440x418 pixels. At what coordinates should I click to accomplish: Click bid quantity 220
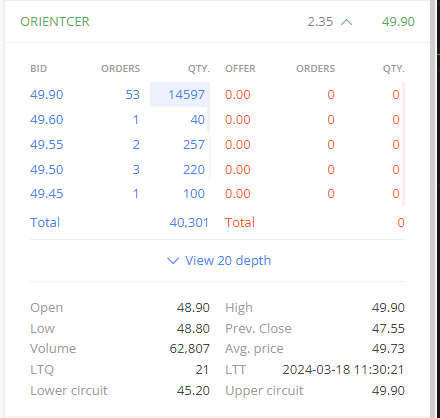point(194,170)
